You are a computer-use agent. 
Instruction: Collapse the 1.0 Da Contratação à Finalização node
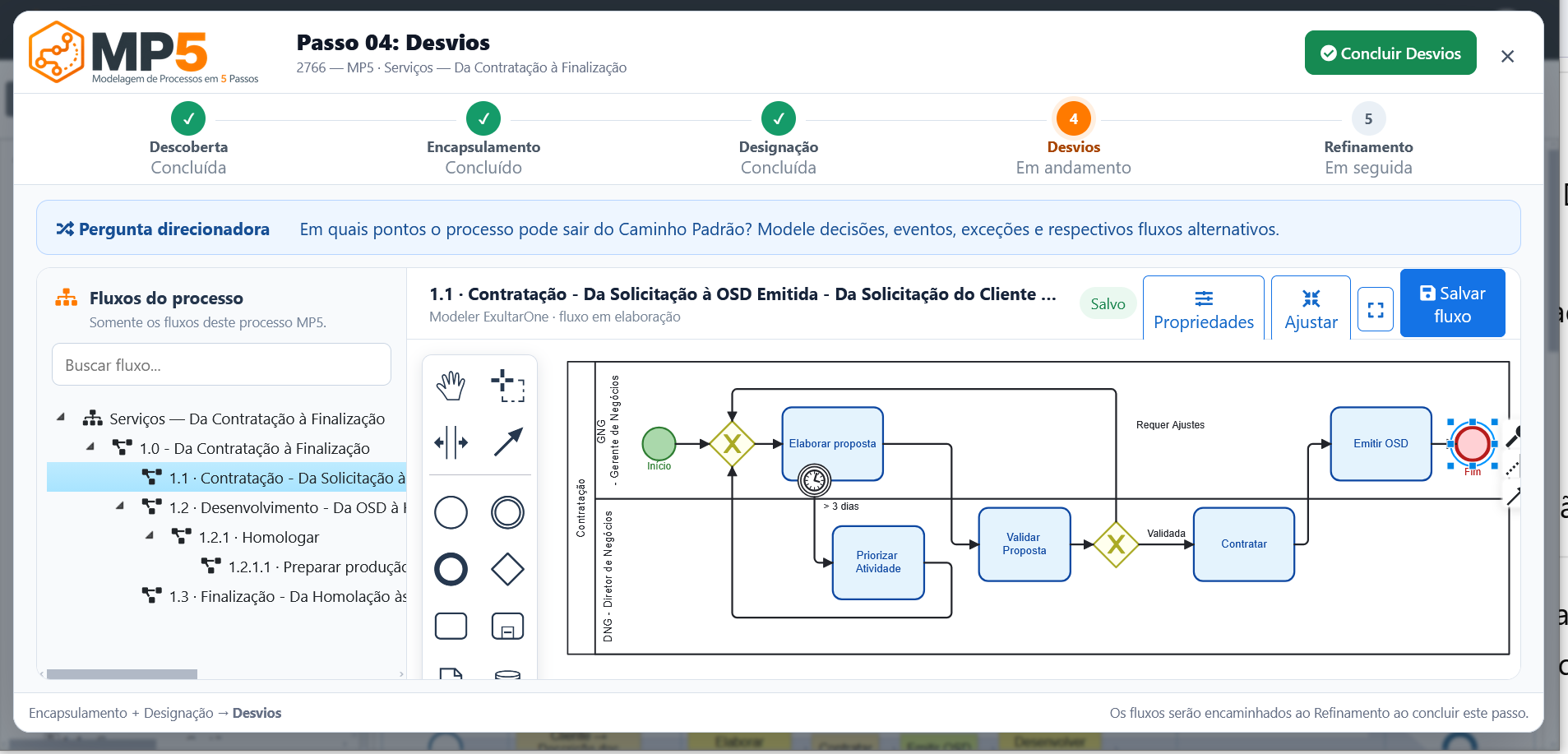point(90,447)
